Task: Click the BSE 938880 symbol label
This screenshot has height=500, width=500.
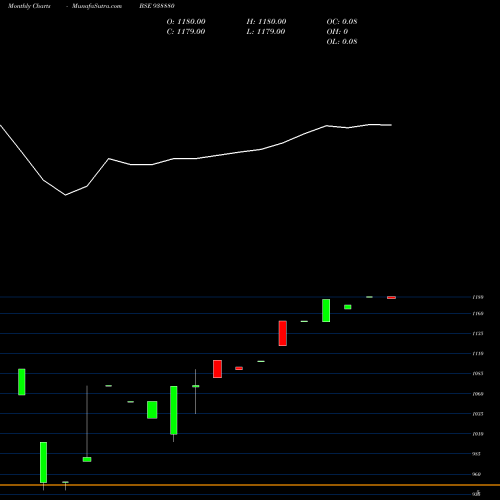Action: point(157,6)
